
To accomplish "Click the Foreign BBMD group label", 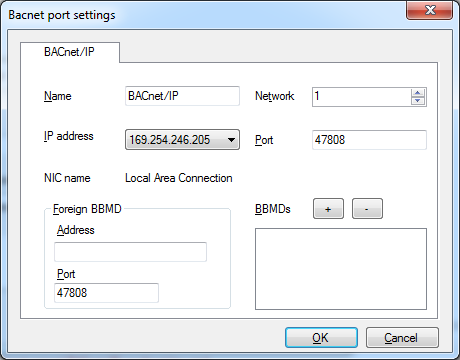I will (x=87, y=209).
